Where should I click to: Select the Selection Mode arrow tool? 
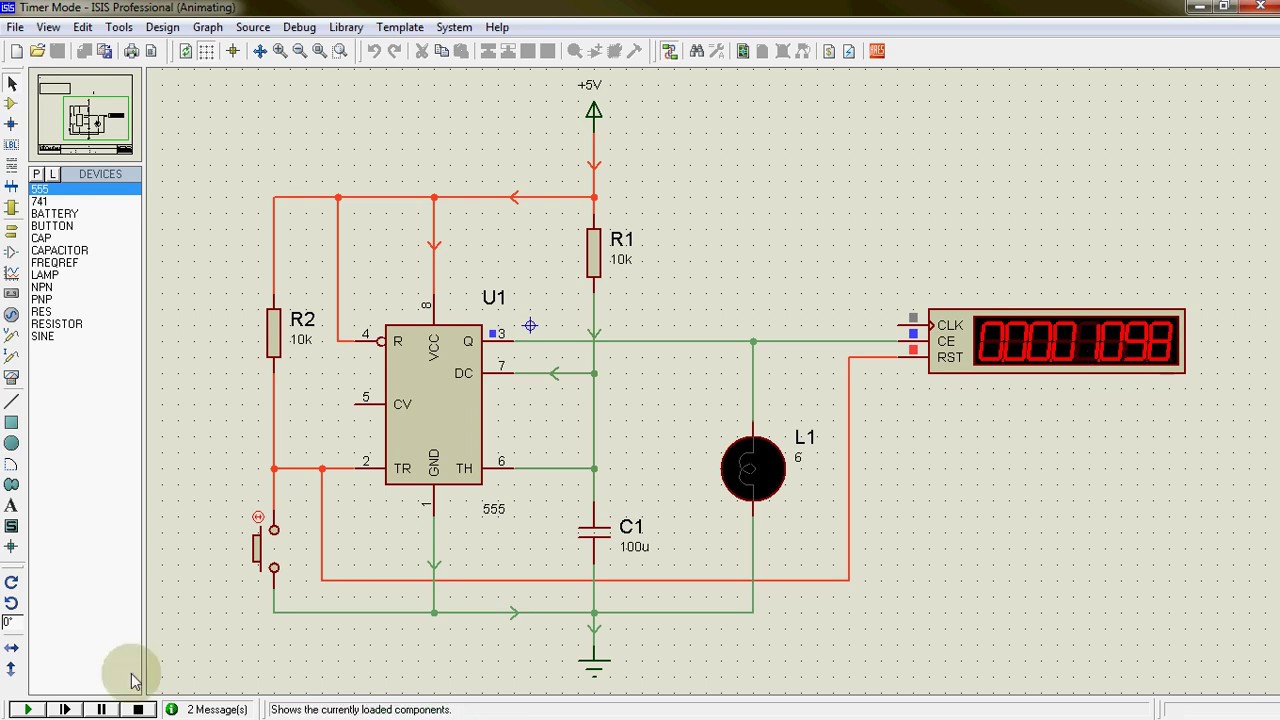point(12,84)
